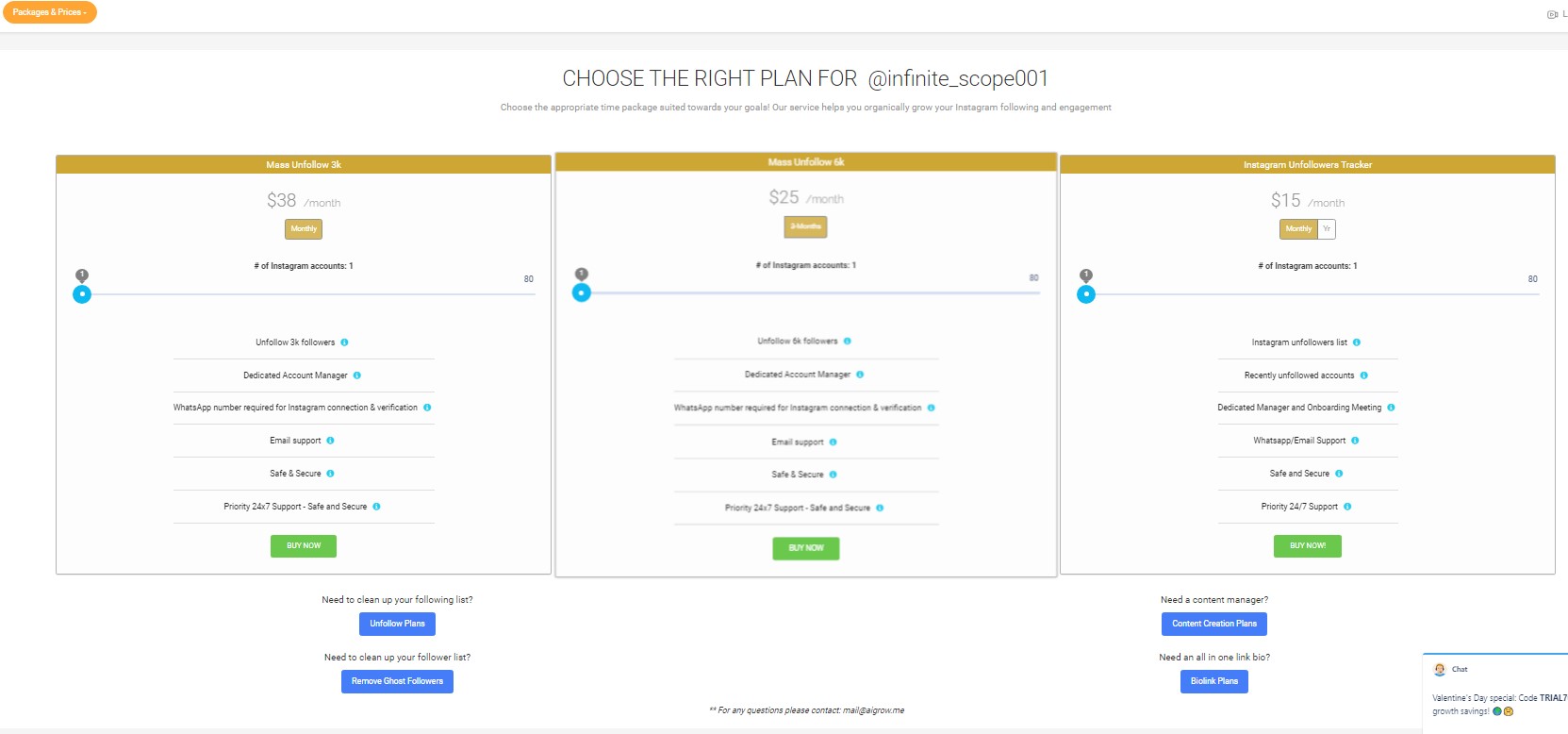
Task: Select the 3-Months option on Mass Unfollow 6k
Action: 805,226
